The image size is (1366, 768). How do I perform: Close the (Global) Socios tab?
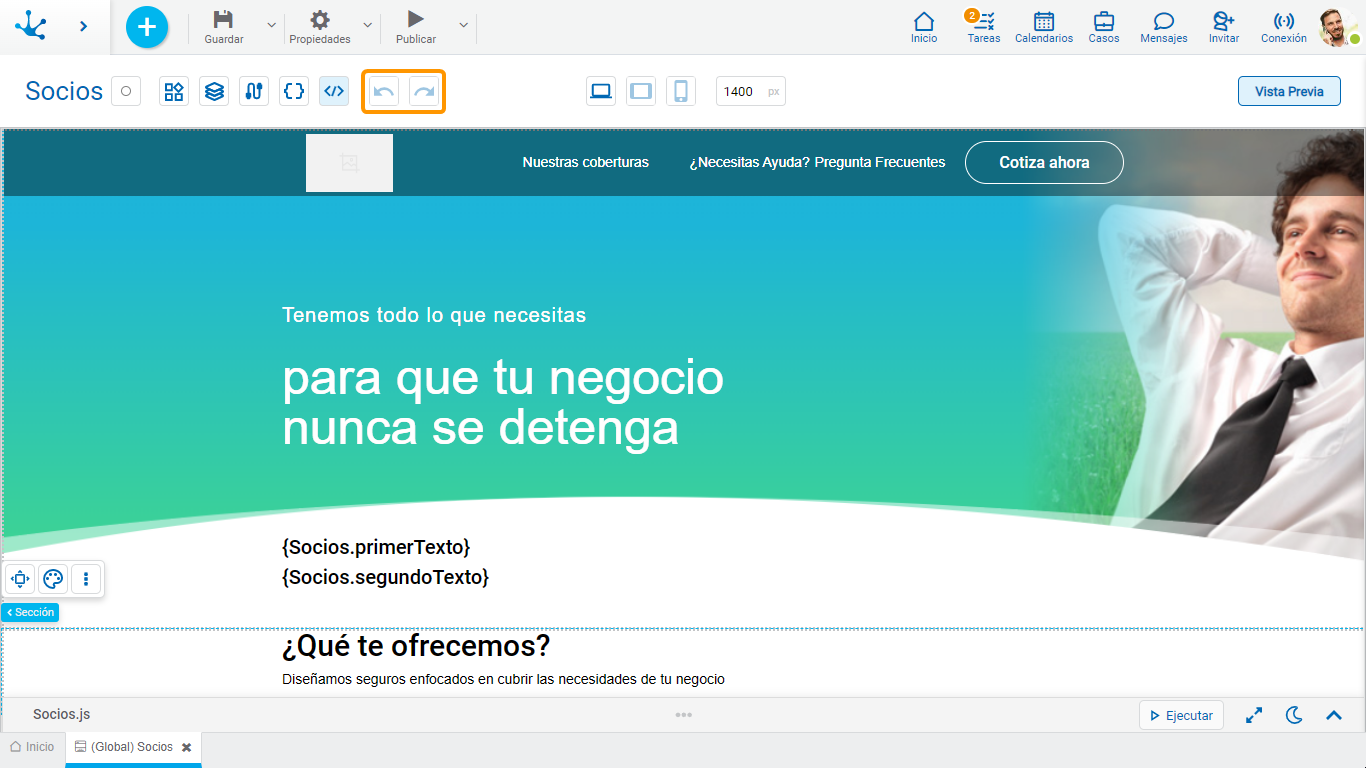pos(186,747)
